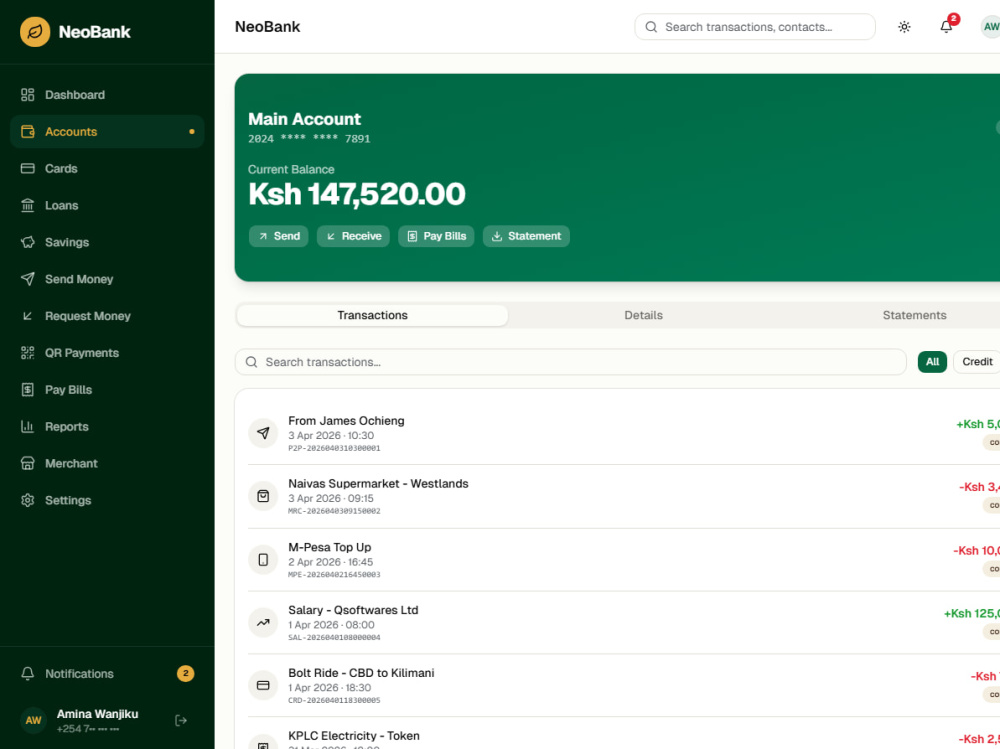Click the Notifications badge showing 2
1000x749 pixels.
point(186,674)
